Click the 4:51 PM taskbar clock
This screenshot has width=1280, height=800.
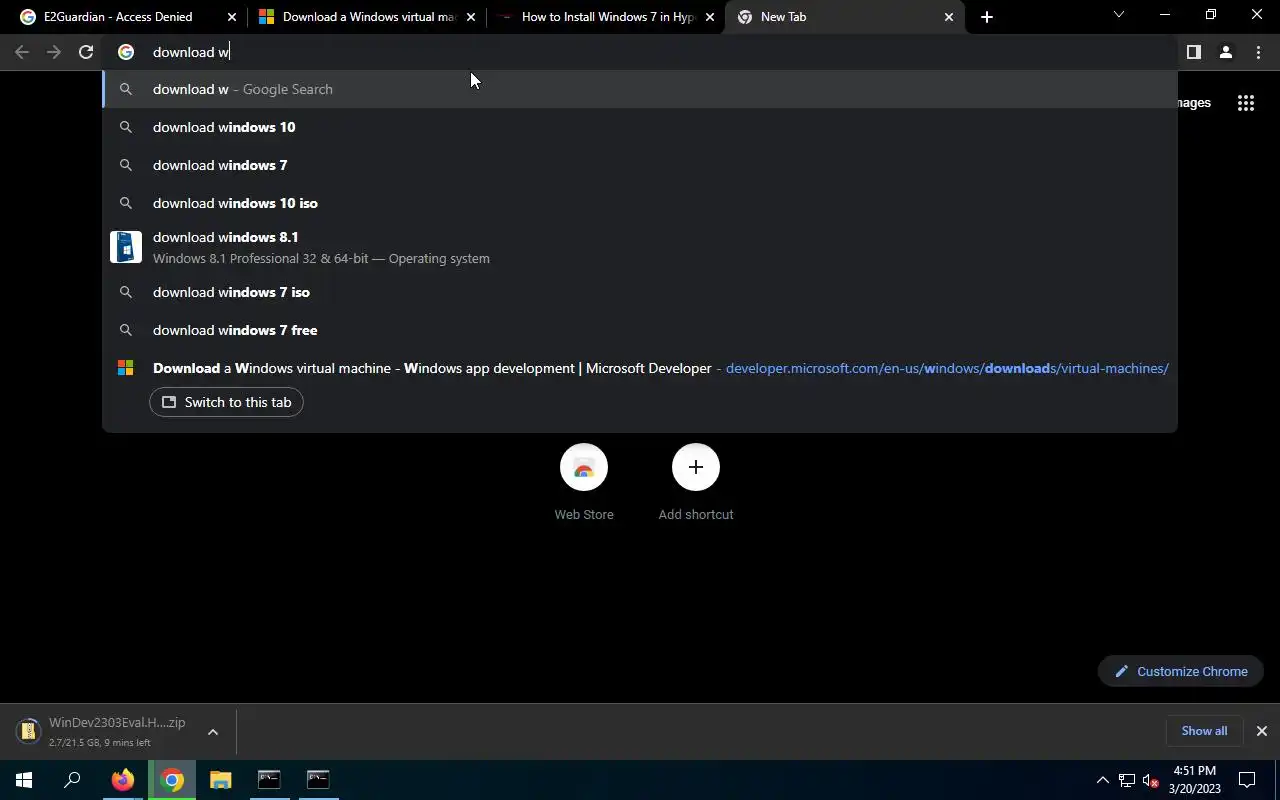tap(1195, 780)
